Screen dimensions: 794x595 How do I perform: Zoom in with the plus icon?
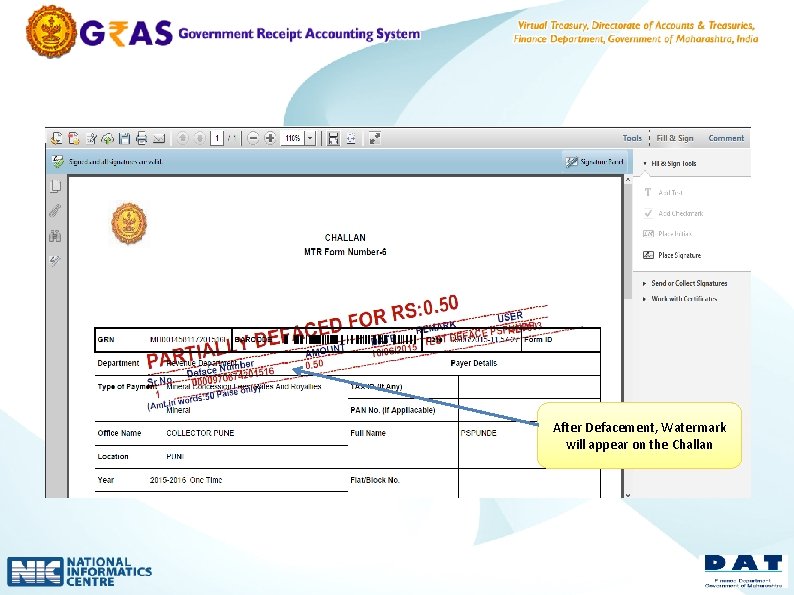point(270,138)
